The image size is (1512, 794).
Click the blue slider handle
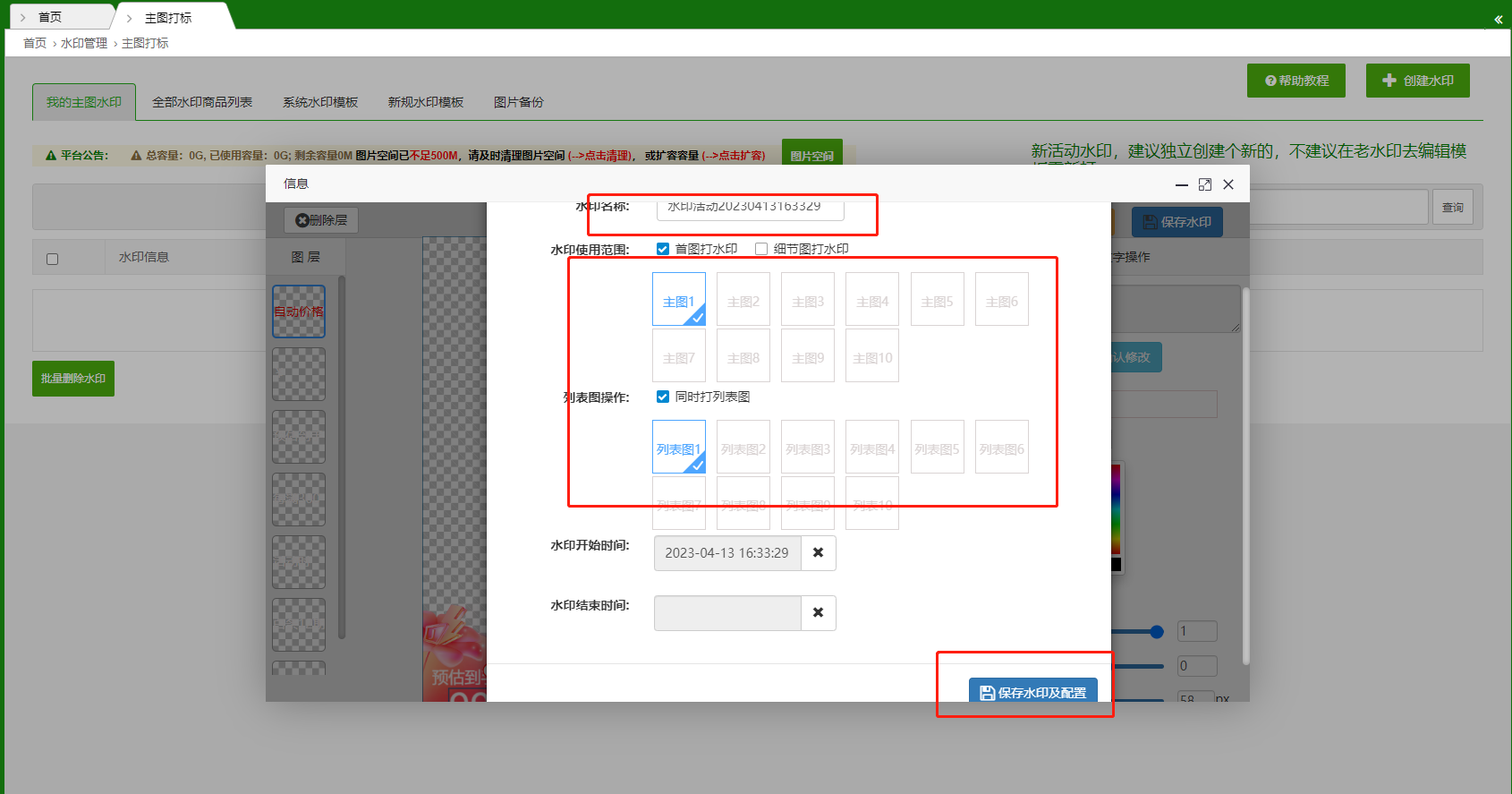(1157, 632)
